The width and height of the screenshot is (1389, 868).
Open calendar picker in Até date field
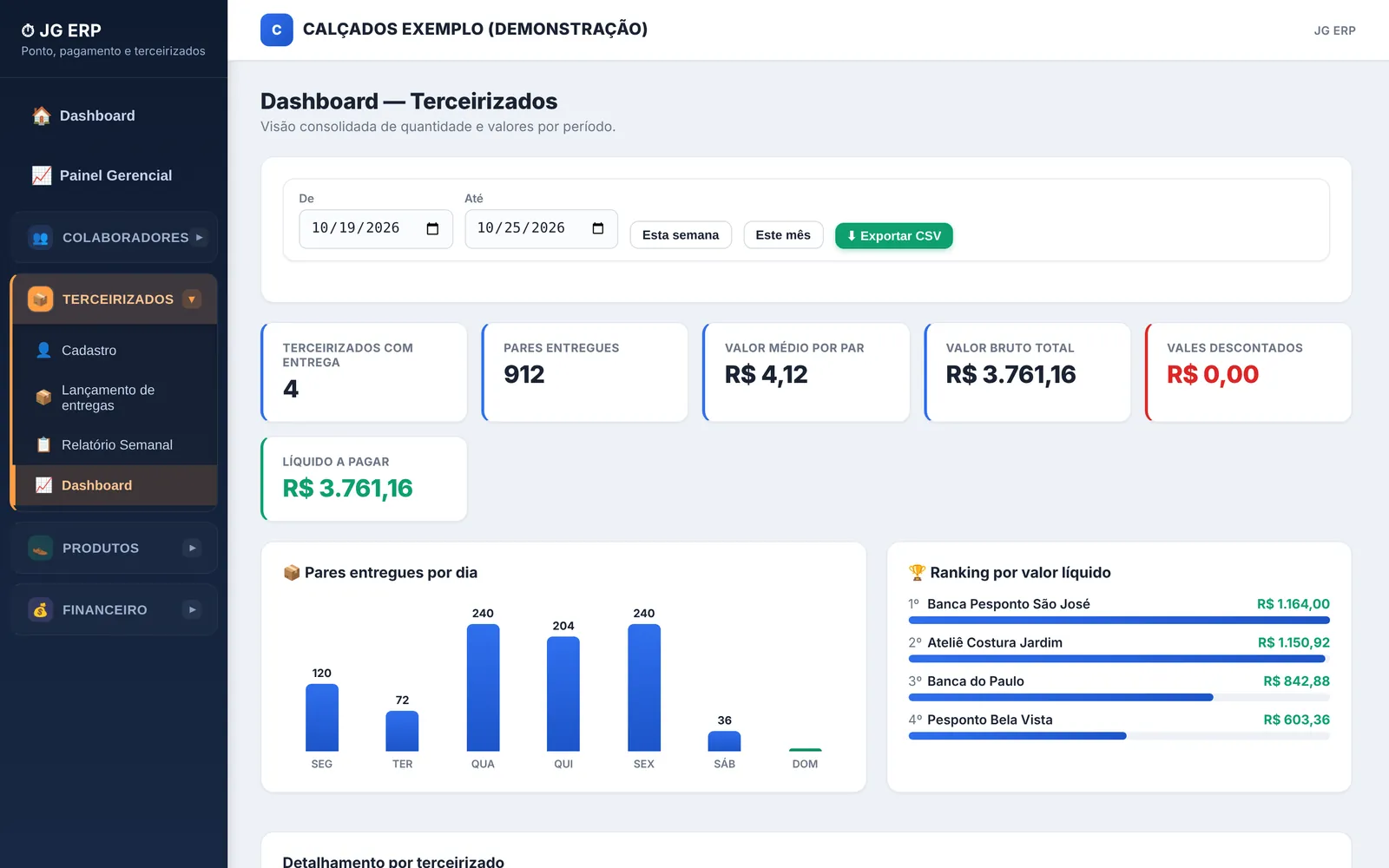pos(597,228)
